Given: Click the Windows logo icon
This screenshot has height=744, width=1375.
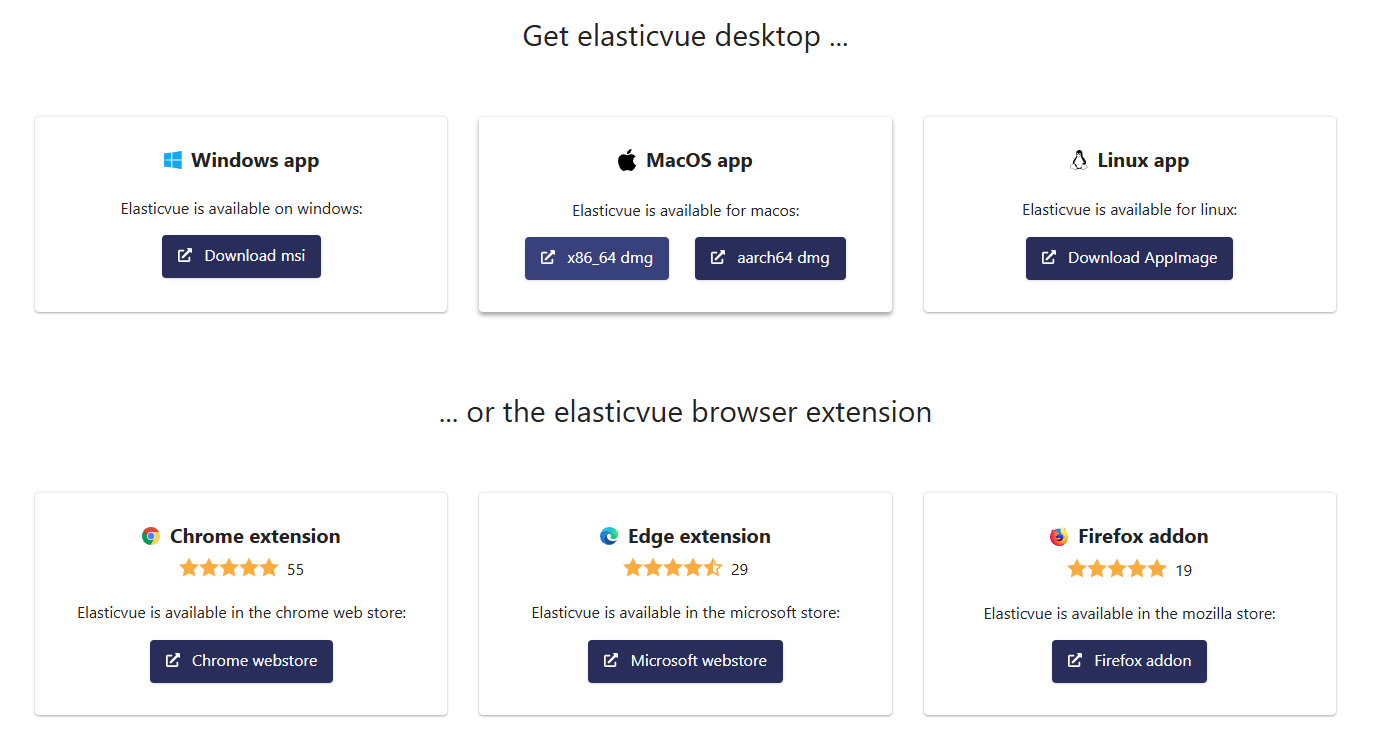Looking at the screenshot, I should tap(173, 160).
